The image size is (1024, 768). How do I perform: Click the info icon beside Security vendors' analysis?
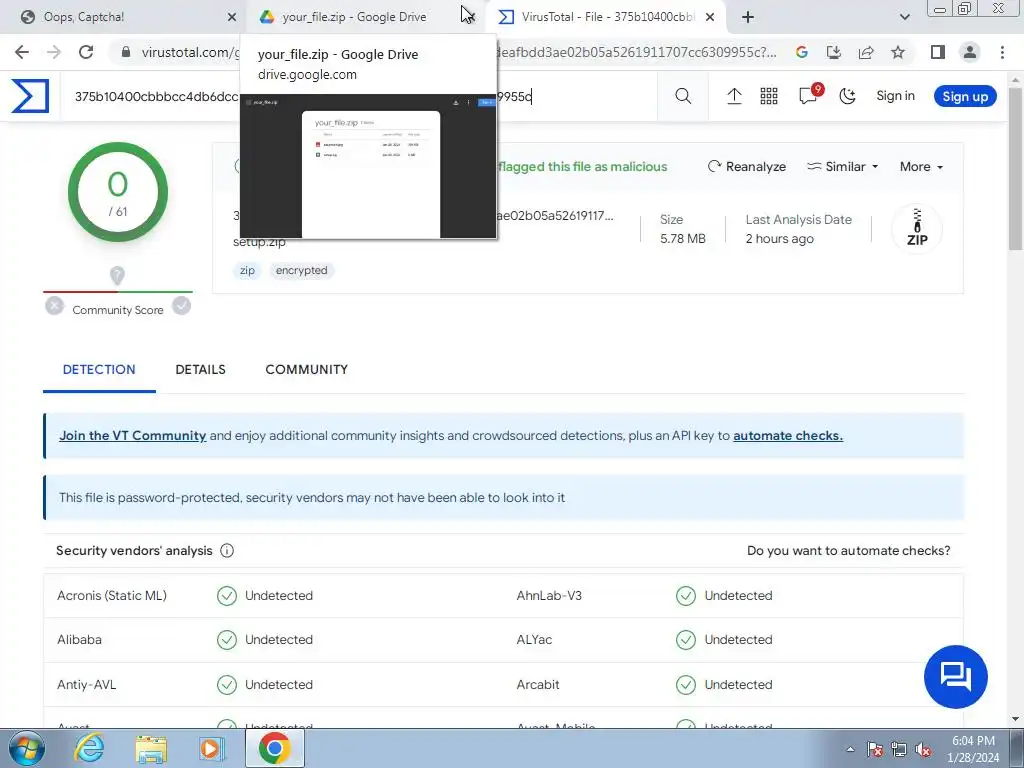[227, 551]
